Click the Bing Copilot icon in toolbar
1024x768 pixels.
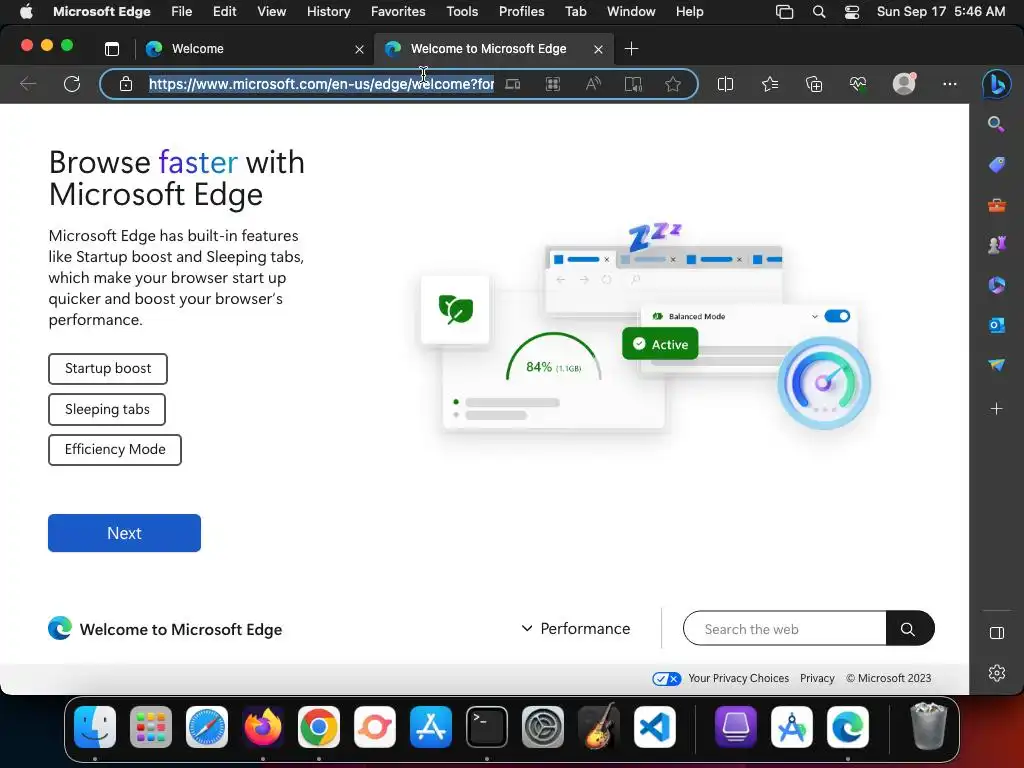point(997,84)
